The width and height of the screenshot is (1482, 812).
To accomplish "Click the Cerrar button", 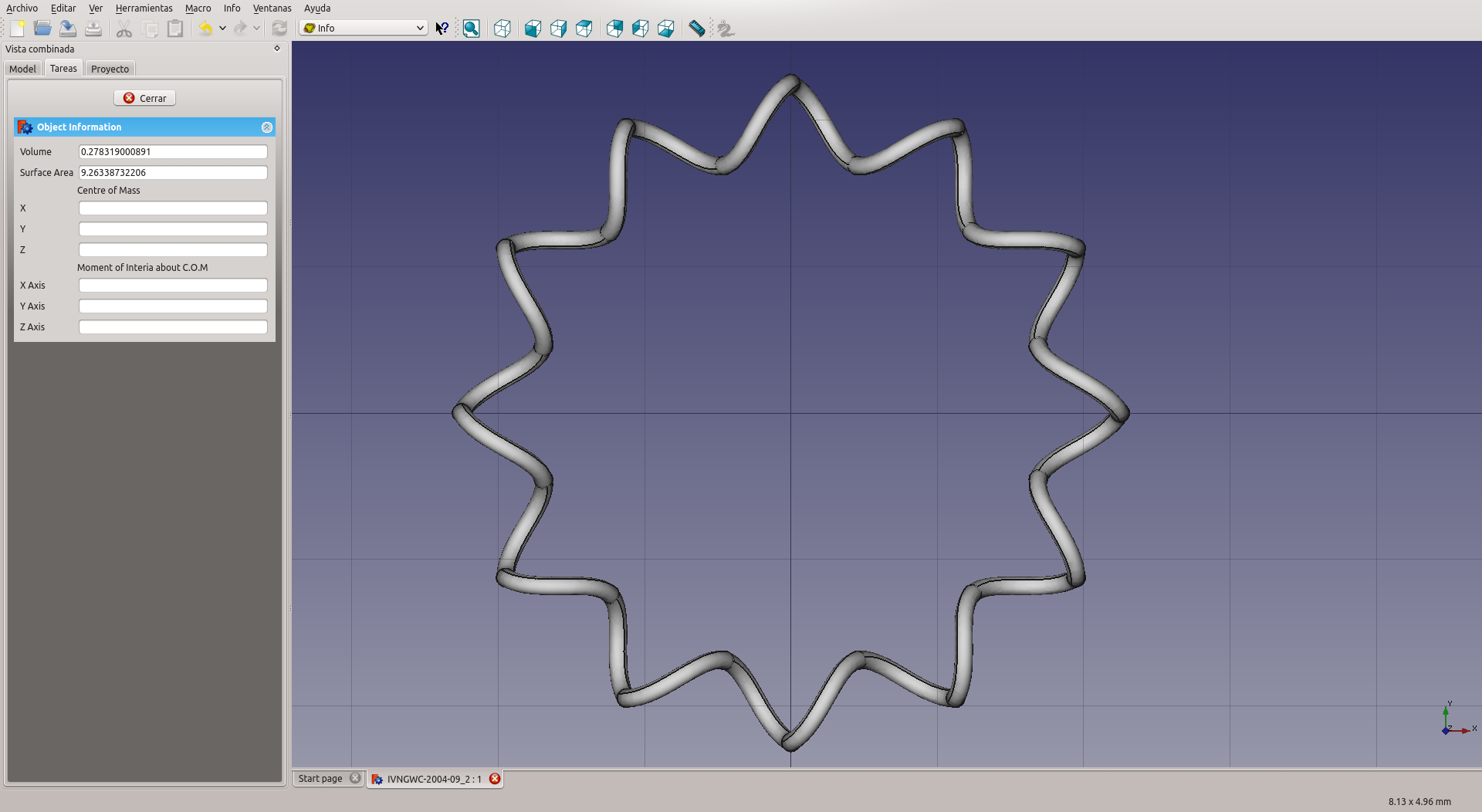I will point(145,98).
